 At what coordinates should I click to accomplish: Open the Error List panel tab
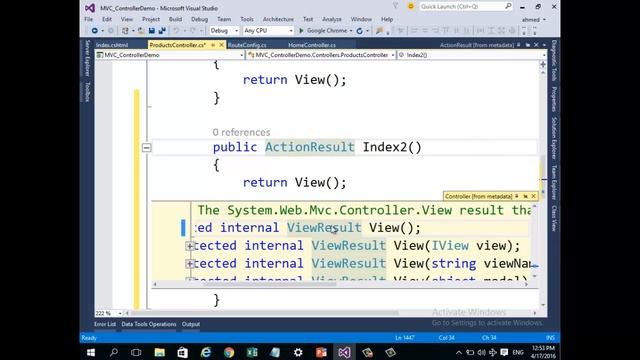(x=105, y=324)
